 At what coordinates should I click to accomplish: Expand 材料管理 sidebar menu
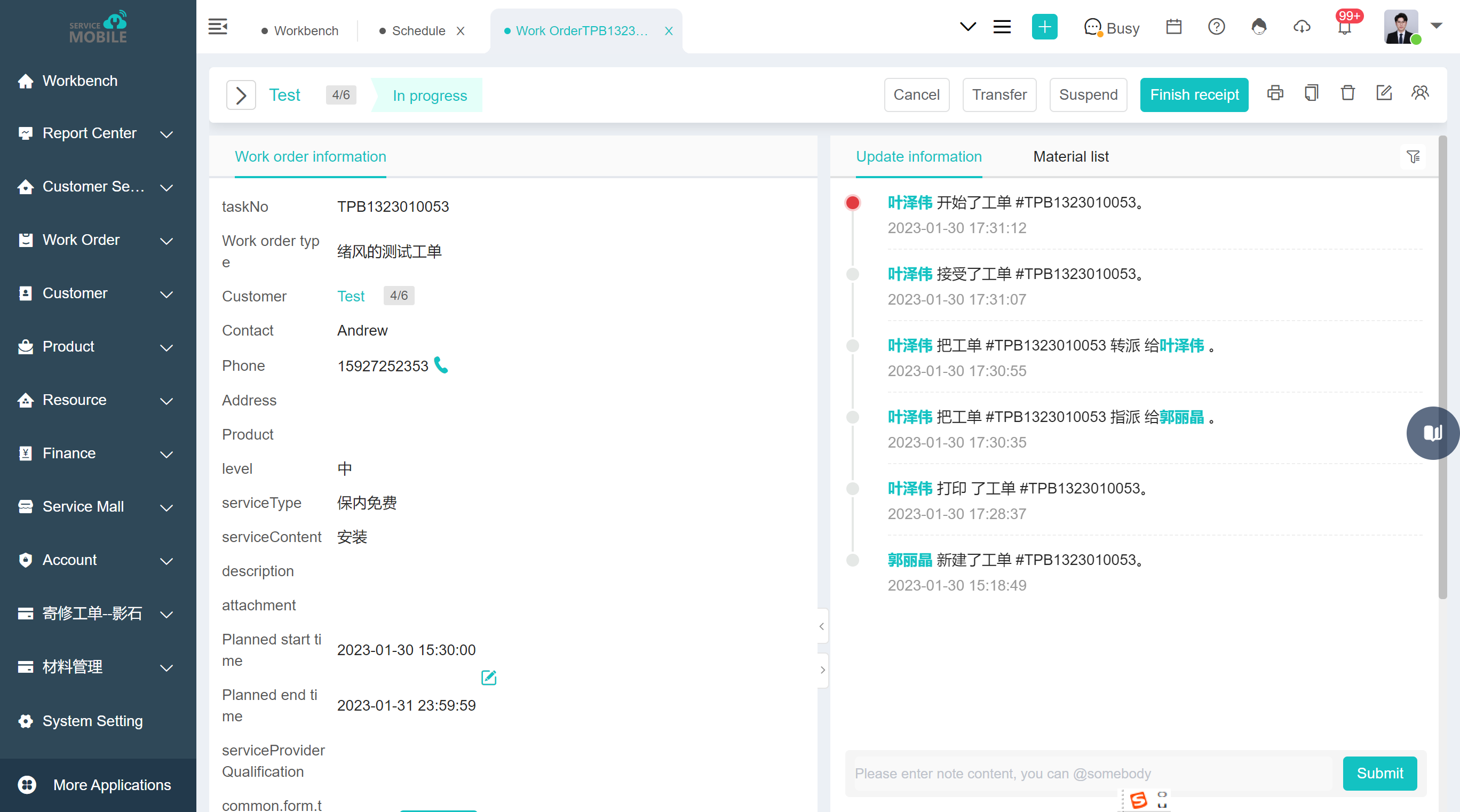pos(166,667)
